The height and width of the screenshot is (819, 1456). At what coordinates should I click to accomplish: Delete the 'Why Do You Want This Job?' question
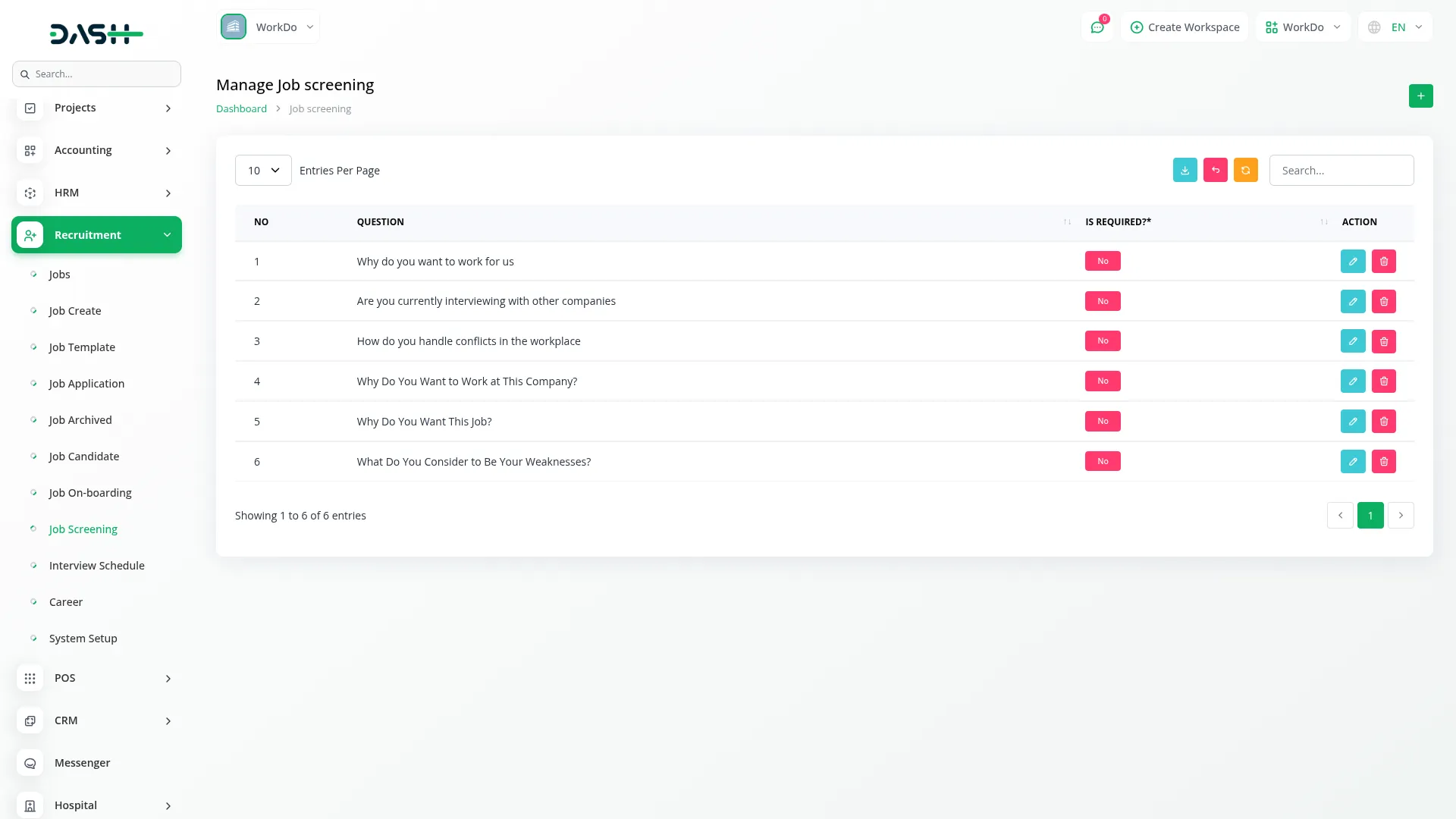[1383, 422]
